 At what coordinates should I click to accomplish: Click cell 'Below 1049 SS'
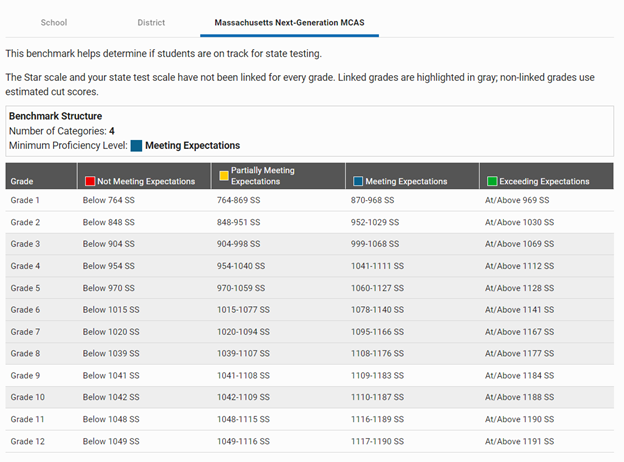point(111,441)
